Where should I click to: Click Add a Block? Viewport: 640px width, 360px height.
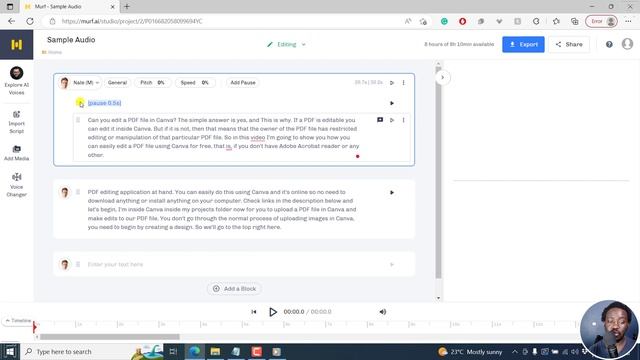pyautogui.click(x=234, y=289)
